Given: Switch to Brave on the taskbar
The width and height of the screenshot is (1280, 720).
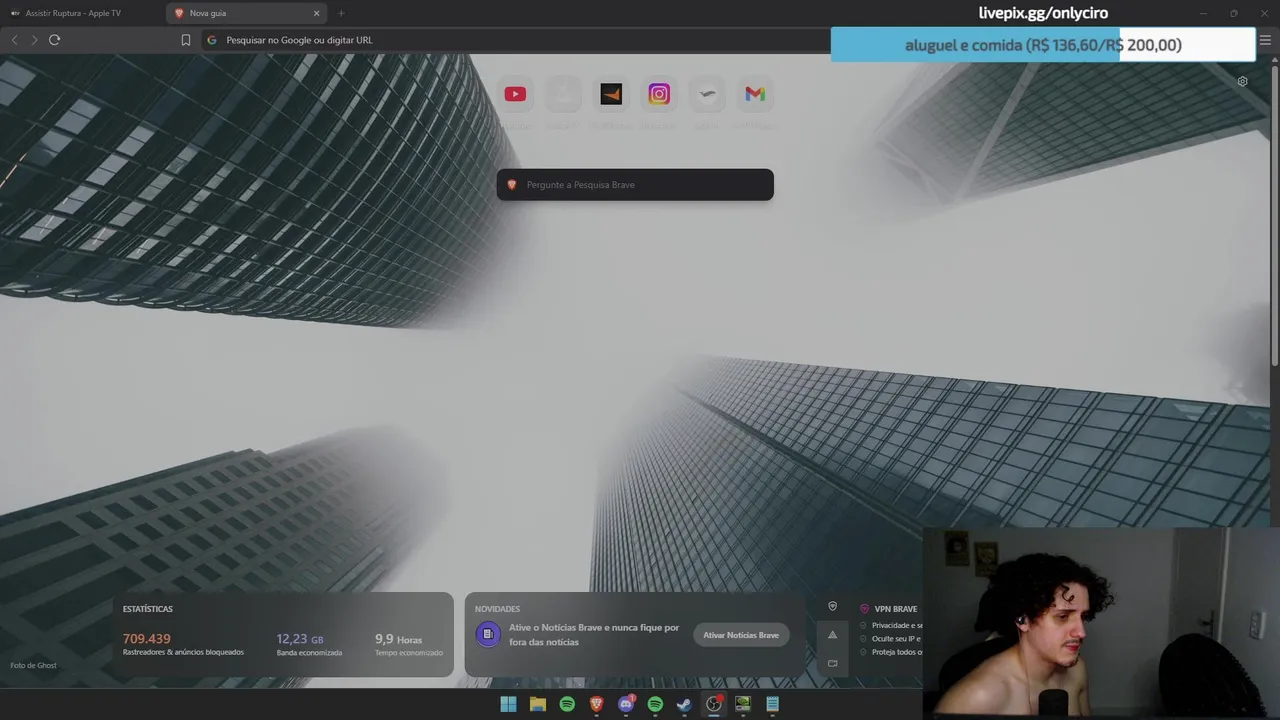Looking at the screenshot, I should (597, 704).
